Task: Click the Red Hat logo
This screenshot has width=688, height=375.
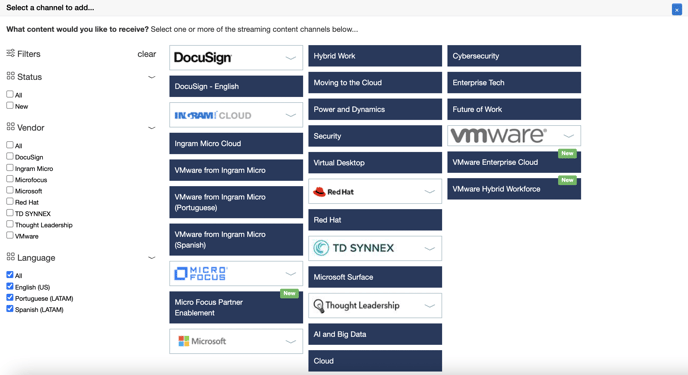Action: tap(333, 192)
